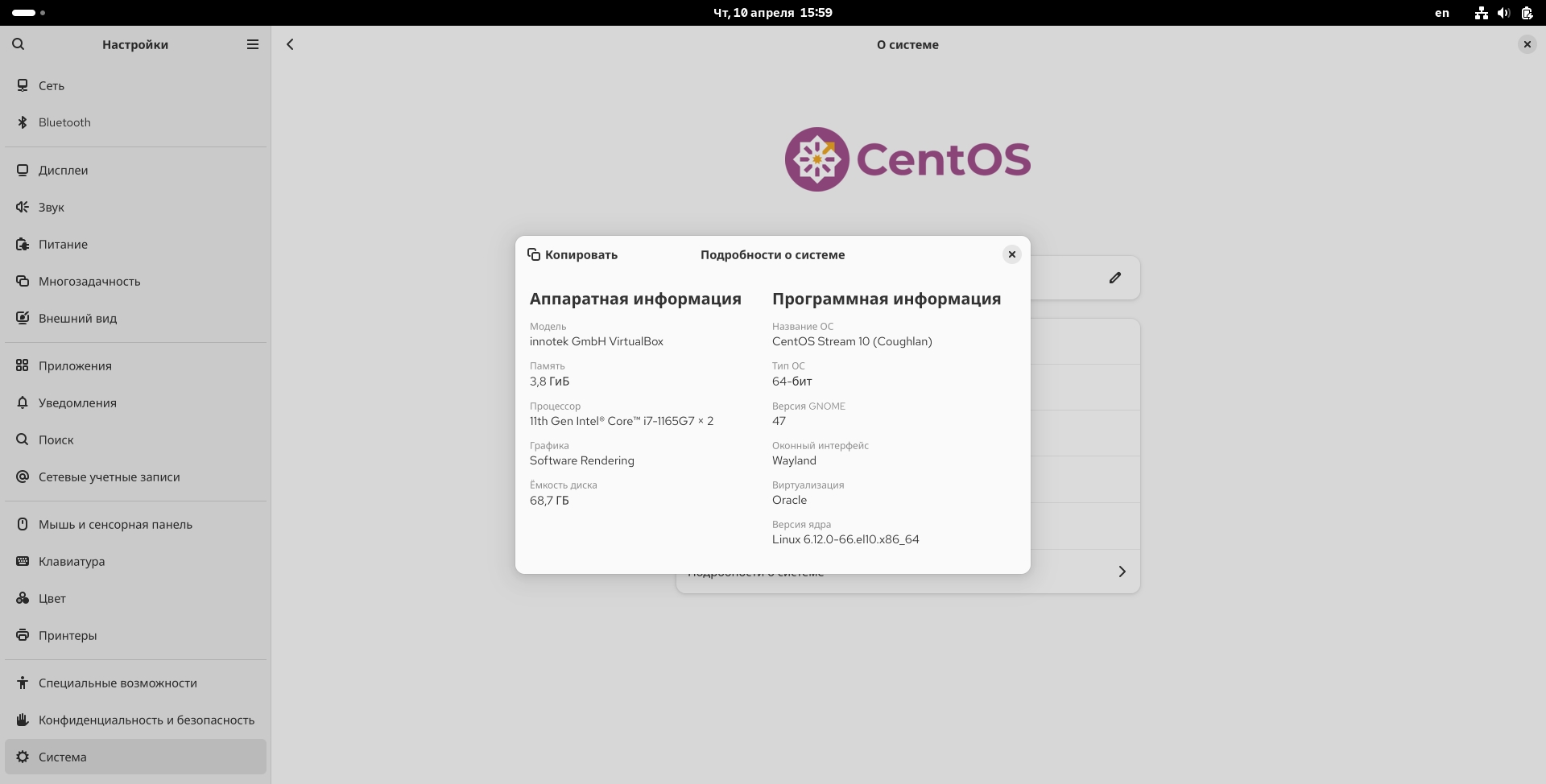Click the Multitasking icon in sidebar
The width and height of the screenshot is (1546, 784).
(x=23, y=281)
